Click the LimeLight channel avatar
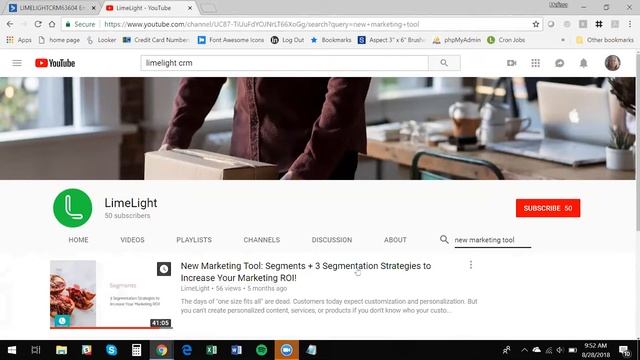Image resolution: width=640 pixels, height=360 pixels. click(x=73, y=208)
